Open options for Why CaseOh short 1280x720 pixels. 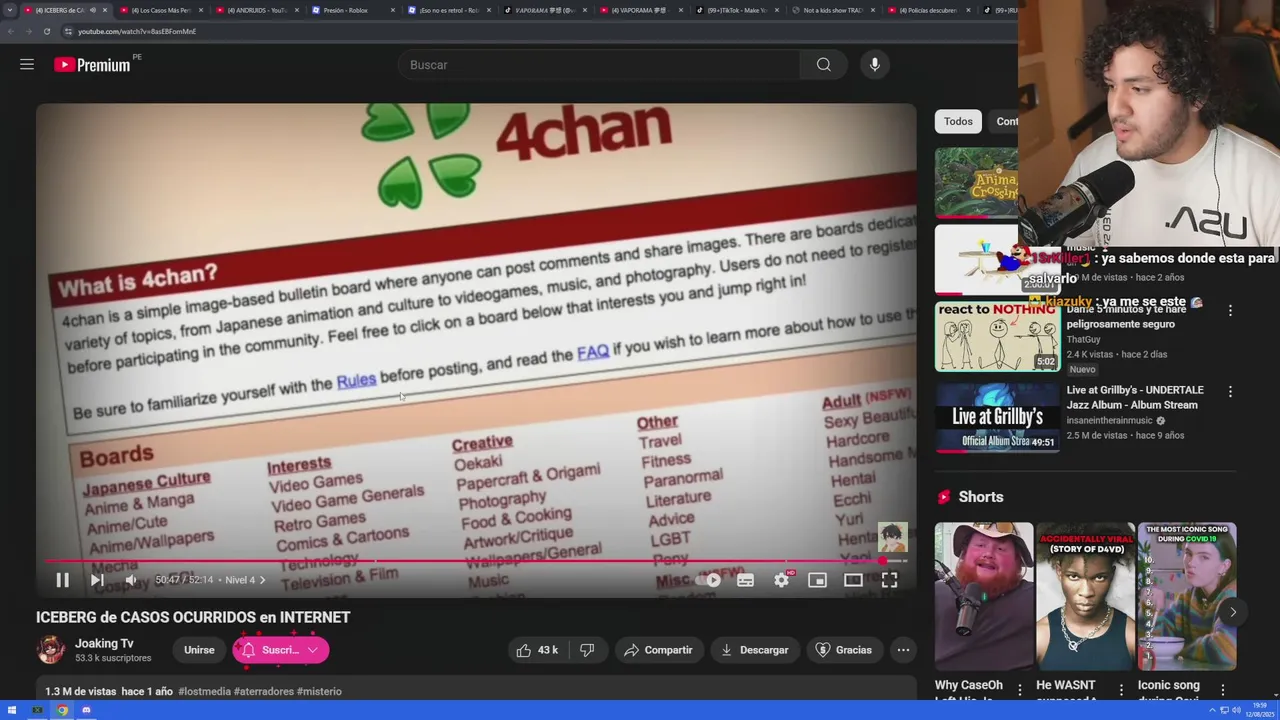coord(1020,689)
